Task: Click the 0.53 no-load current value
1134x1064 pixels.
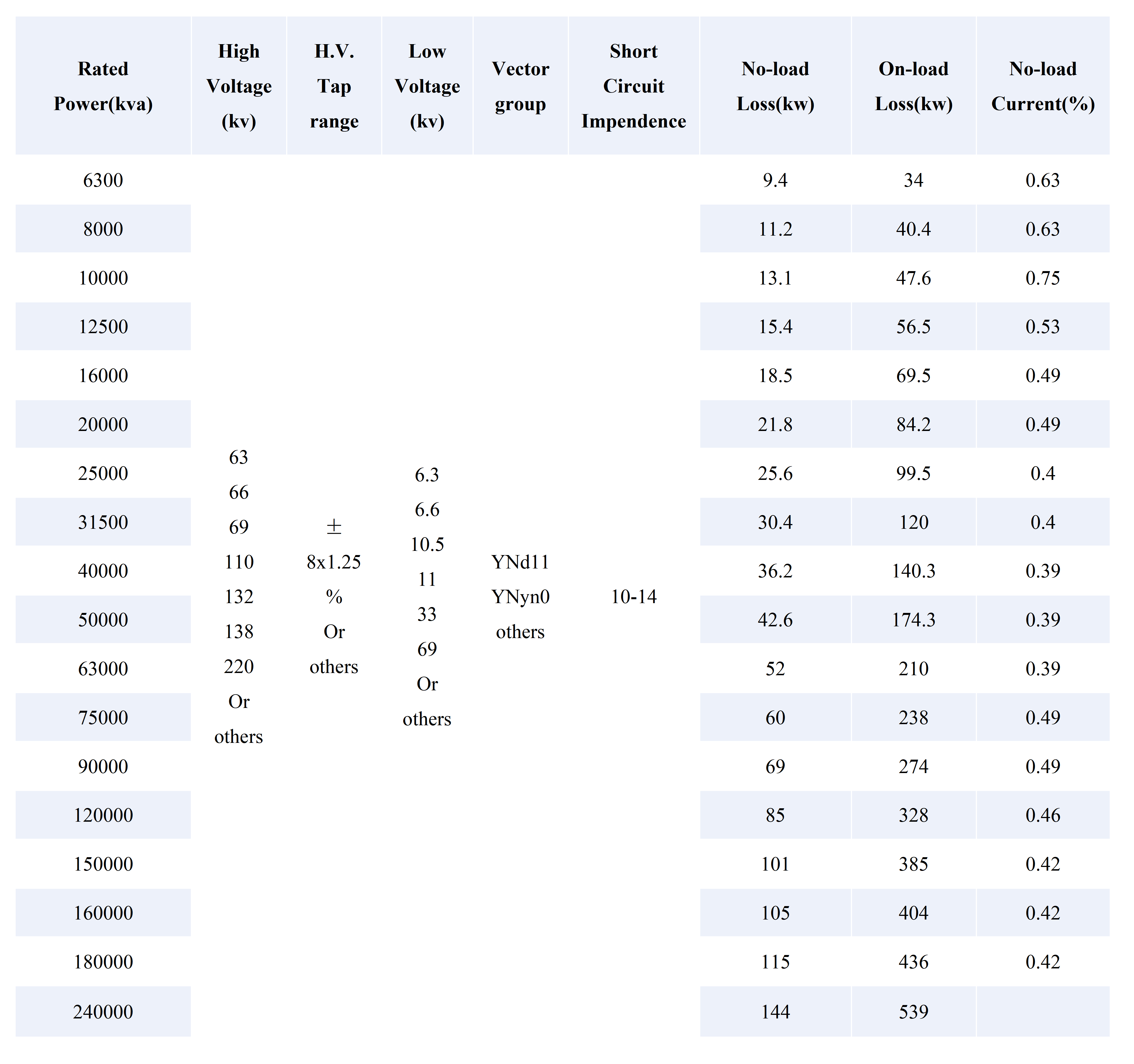Action: (x=1043, y=326)
